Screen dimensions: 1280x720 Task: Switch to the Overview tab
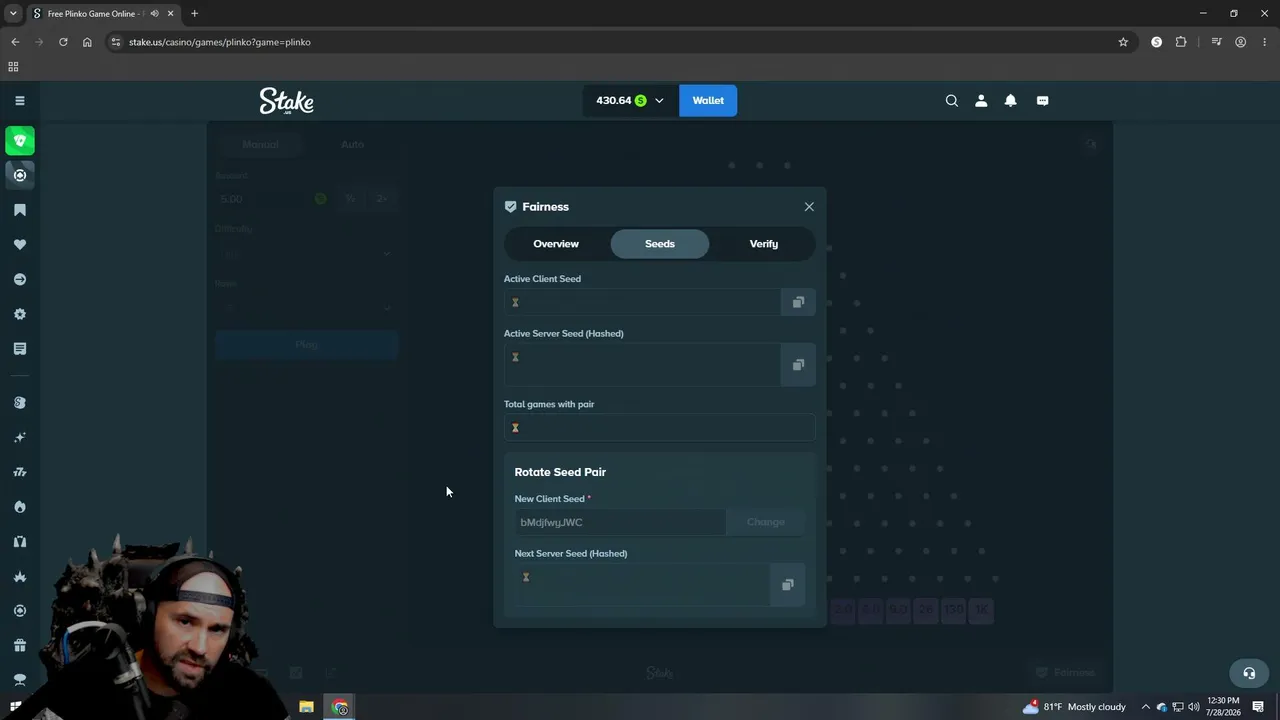point(556,244)
